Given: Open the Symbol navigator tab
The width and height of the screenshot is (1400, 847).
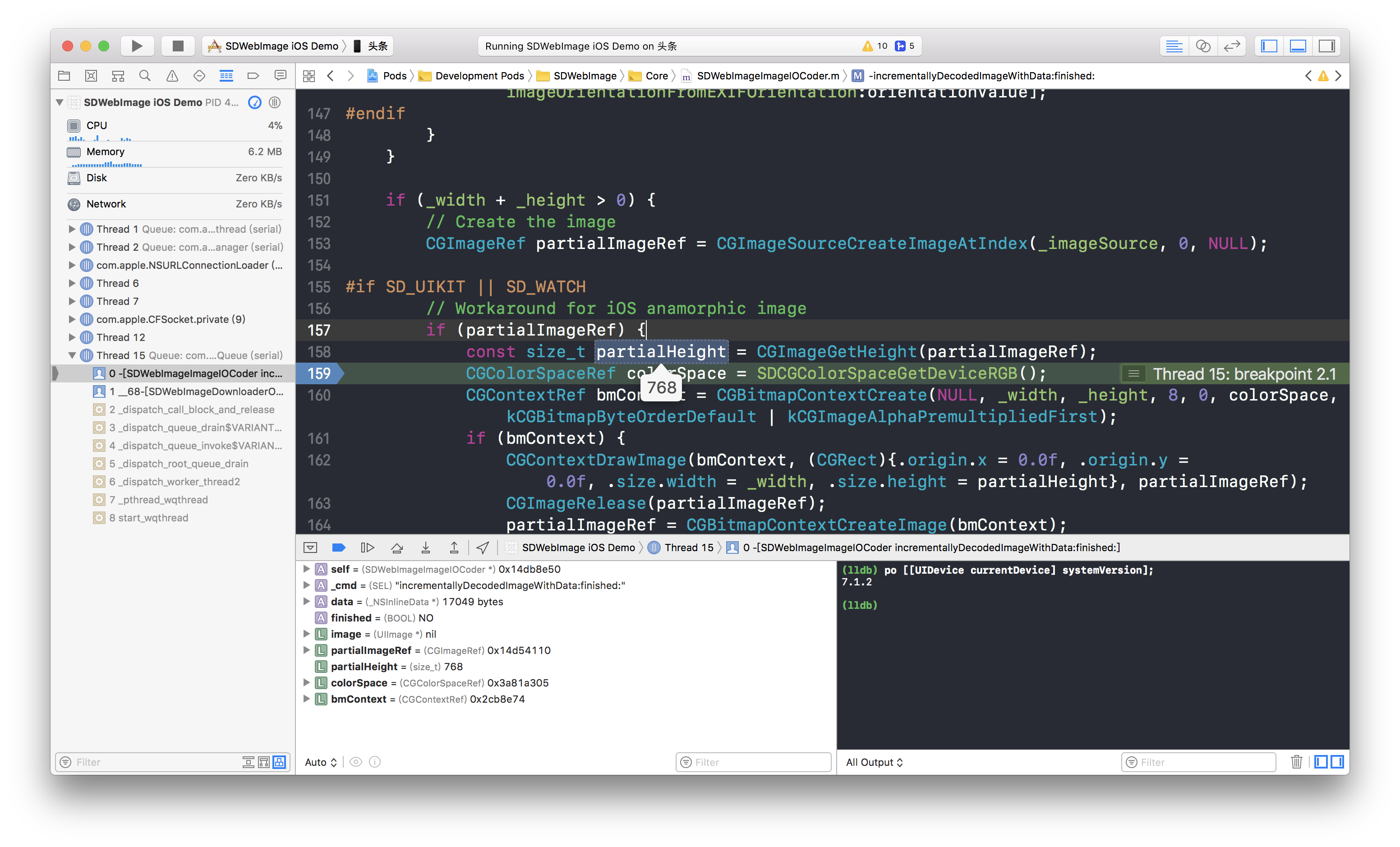Looking at the screenshot, I should (x=118, y=76).
